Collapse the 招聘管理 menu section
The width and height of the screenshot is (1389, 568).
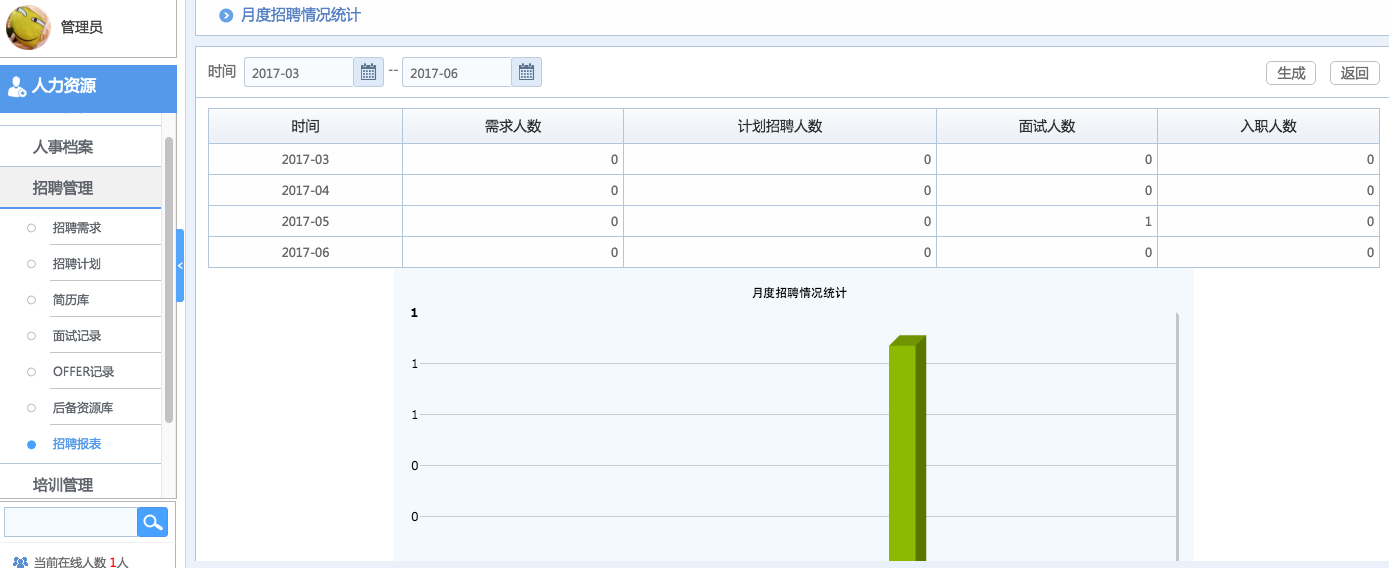63,188
